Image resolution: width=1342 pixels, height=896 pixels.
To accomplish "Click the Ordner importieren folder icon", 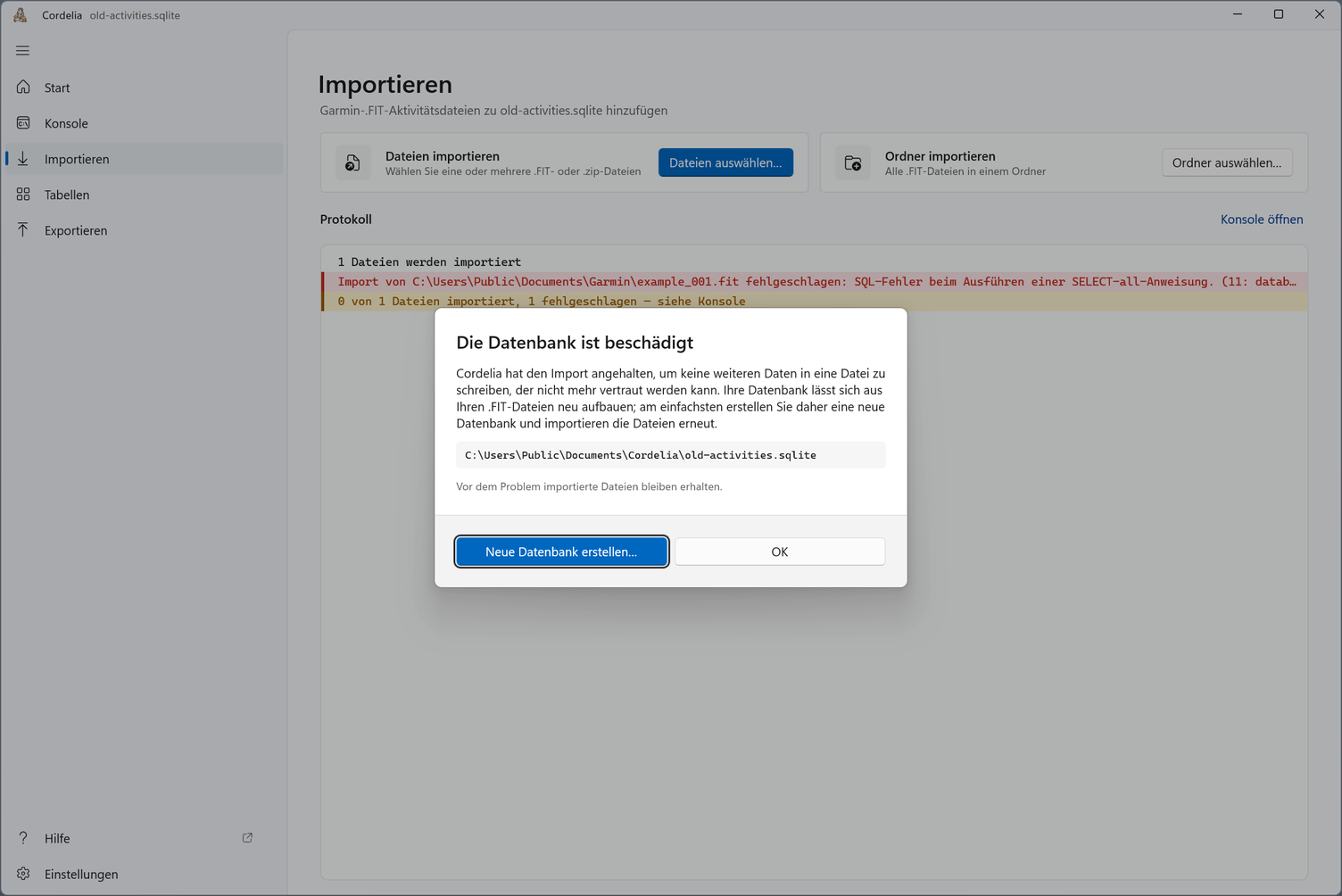I will [853, 162].
